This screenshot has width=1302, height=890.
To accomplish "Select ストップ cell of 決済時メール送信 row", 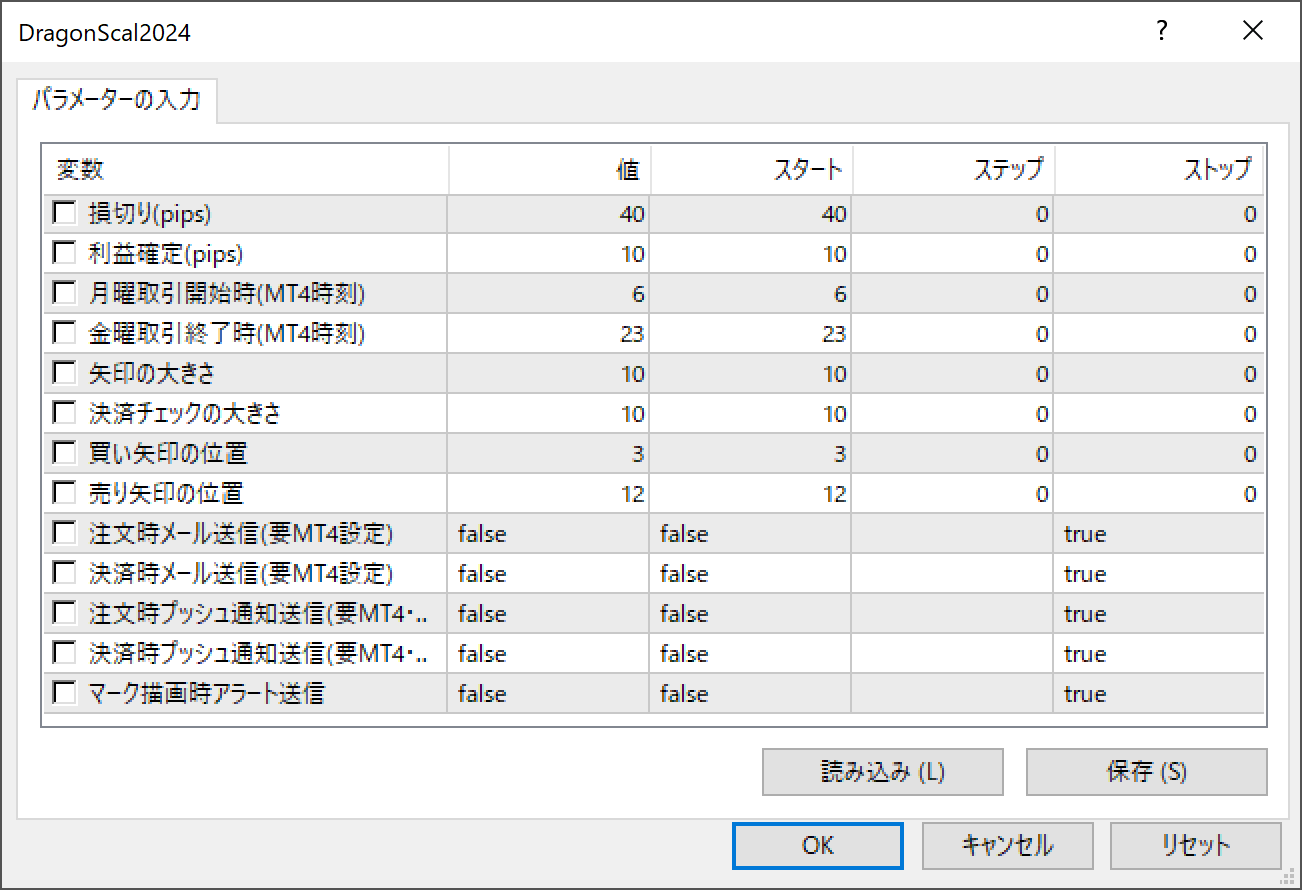I will [x=1159, y=573].
